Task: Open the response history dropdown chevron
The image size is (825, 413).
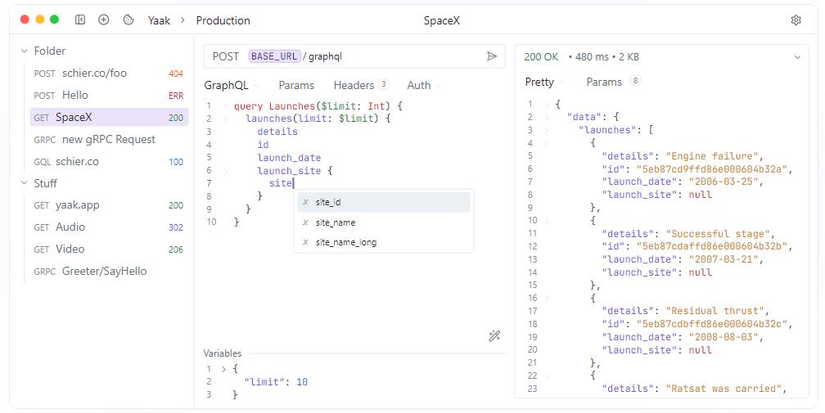Action: coord(797,57)
